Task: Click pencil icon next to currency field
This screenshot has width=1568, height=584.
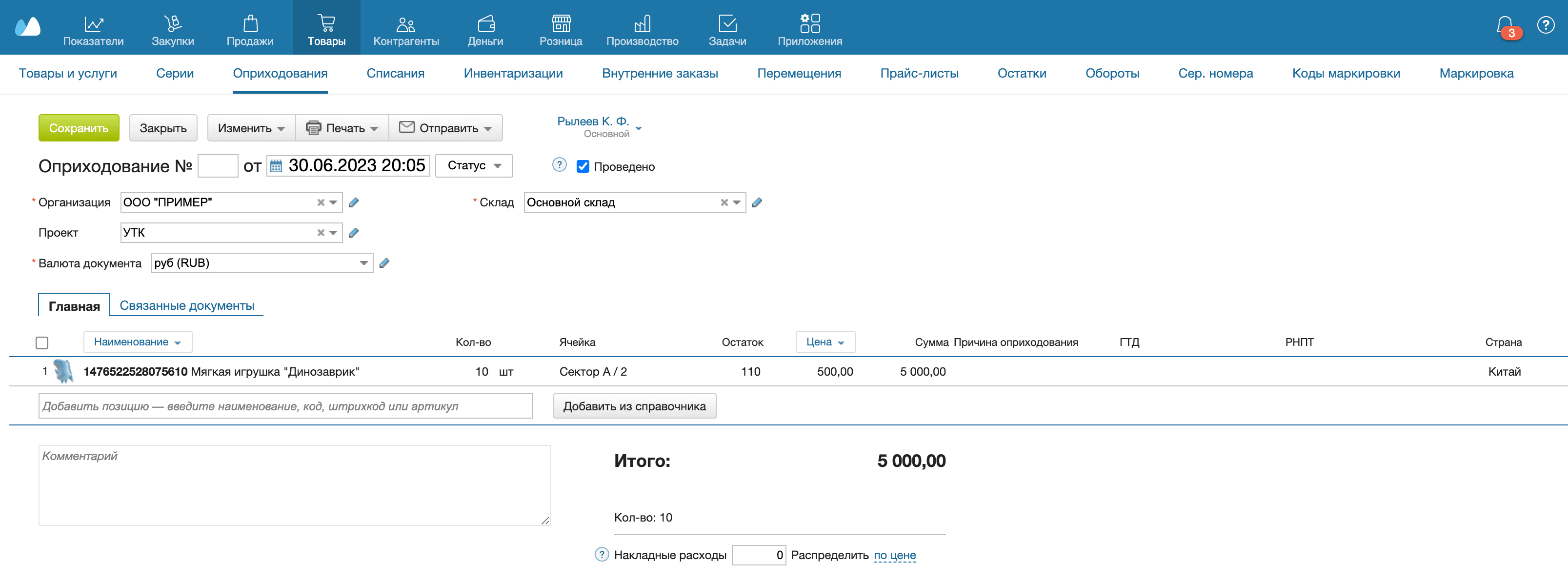Action: (x=384, y=263)
